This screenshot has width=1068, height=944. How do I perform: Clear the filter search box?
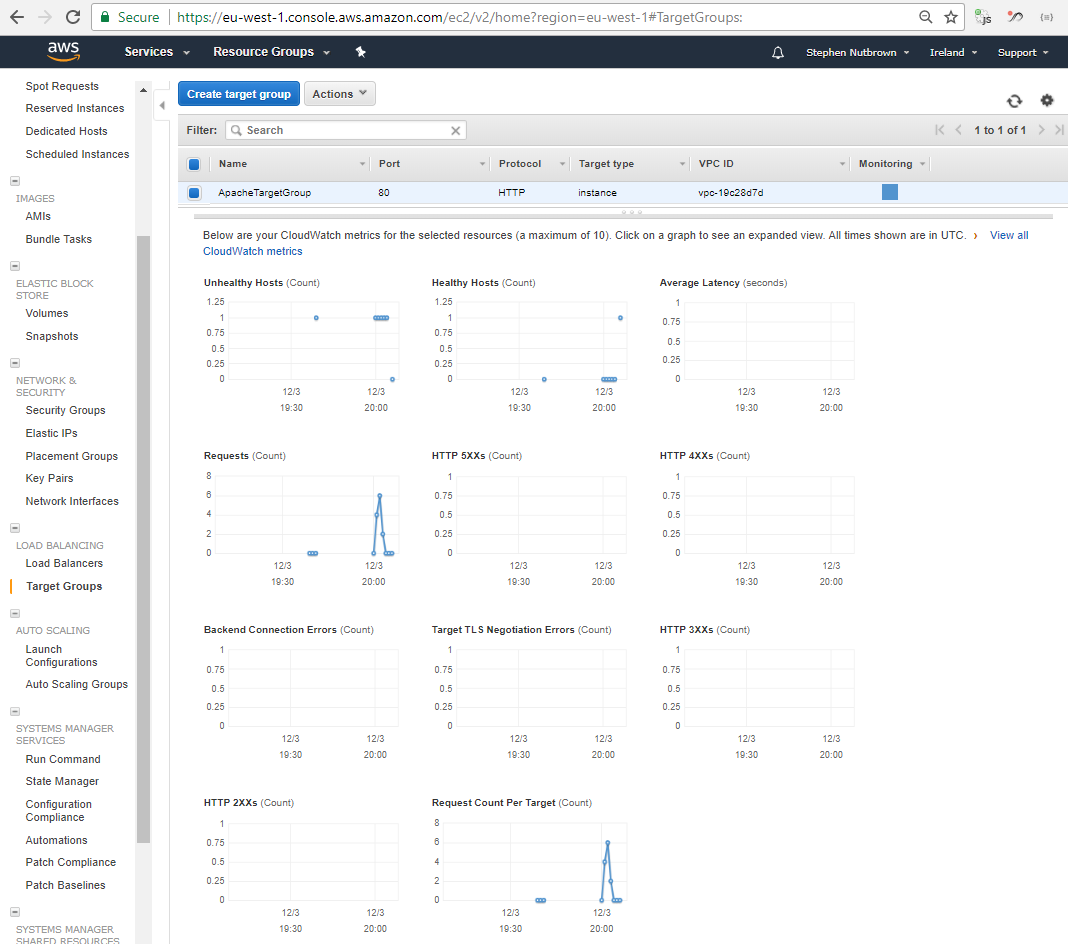pyautogui.click(x=456, y=131)
